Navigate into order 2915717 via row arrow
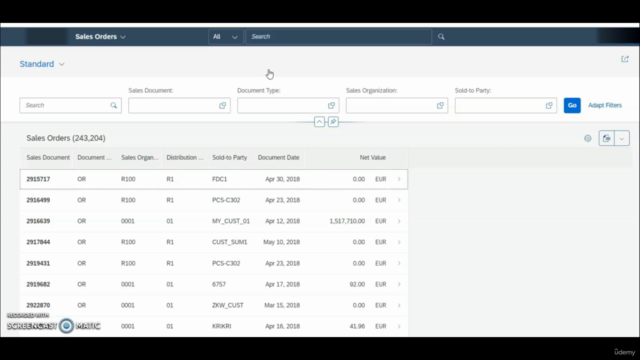The height and width of the screenshot is (360, 640). tap(399, 179)
